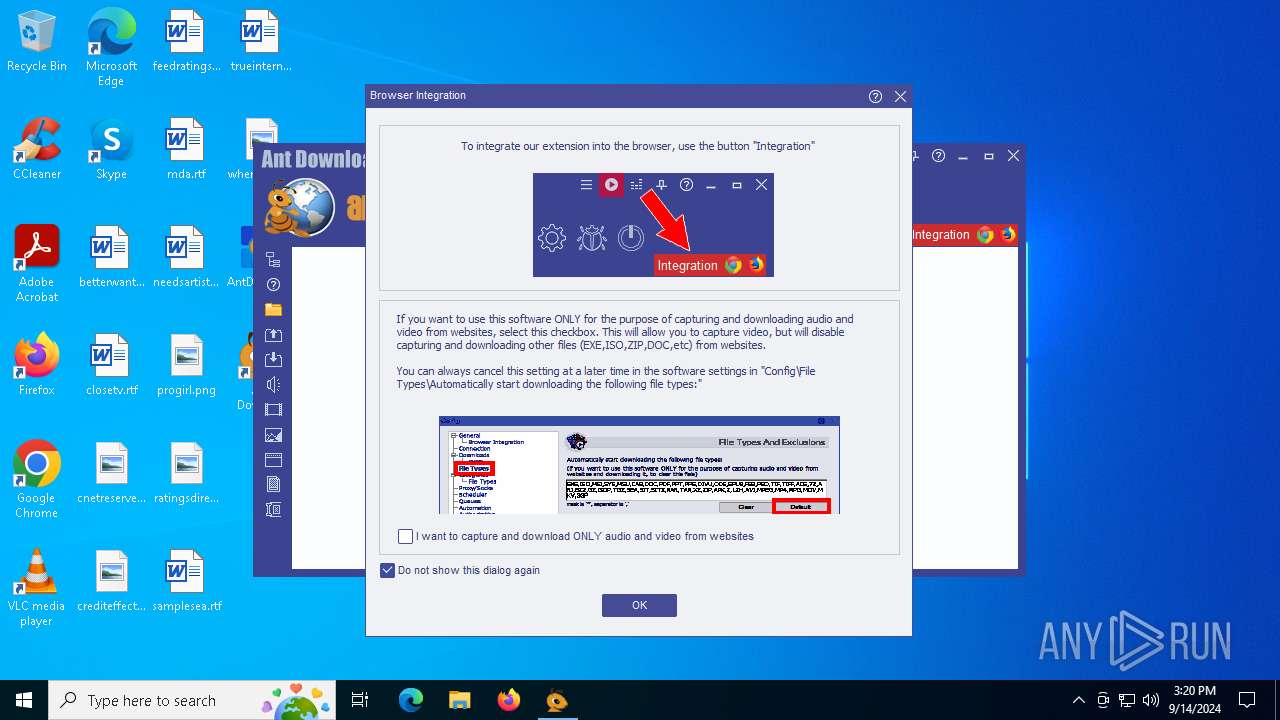The height and width of the screenshot is (720, 1280).
Task: Open the Windows Start menu
Action: click(24, 700)
